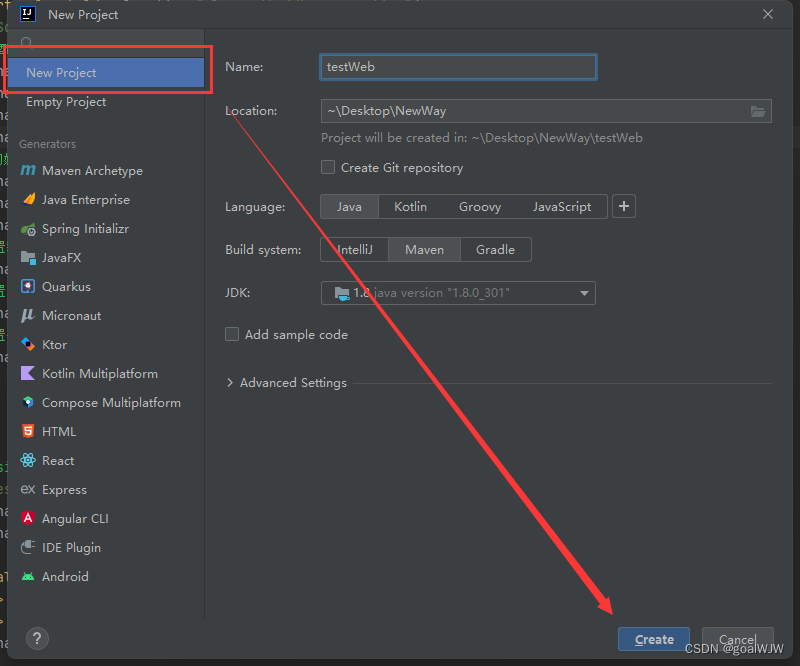Image resolution: width=800 pixels, height=666 pixels.
Task: Tick the Add sample code checkbox
Action: tap(232, 334)
